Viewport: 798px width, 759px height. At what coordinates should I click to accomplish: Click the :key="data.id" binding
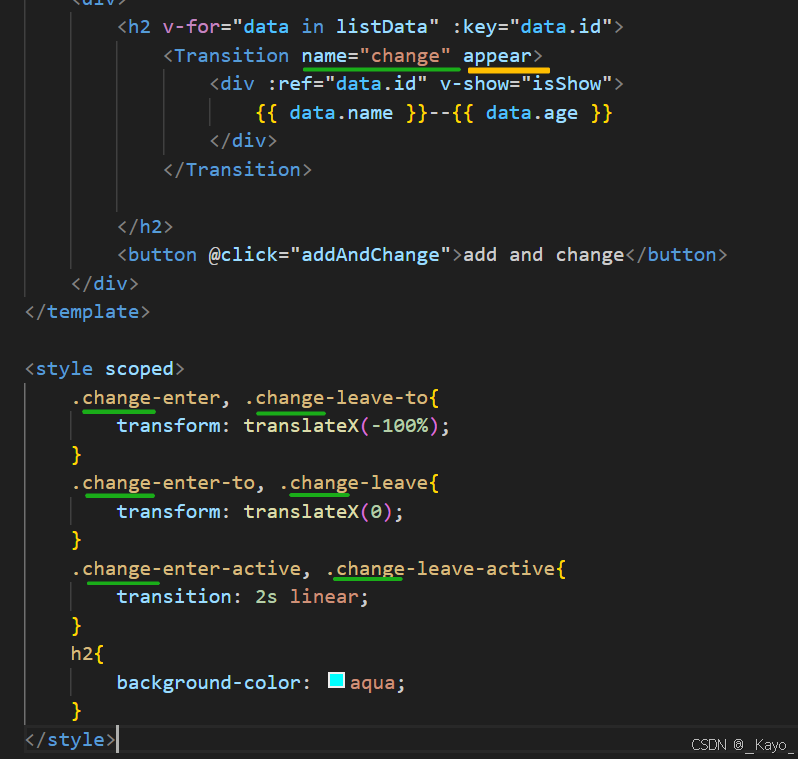tap(532, 27)
